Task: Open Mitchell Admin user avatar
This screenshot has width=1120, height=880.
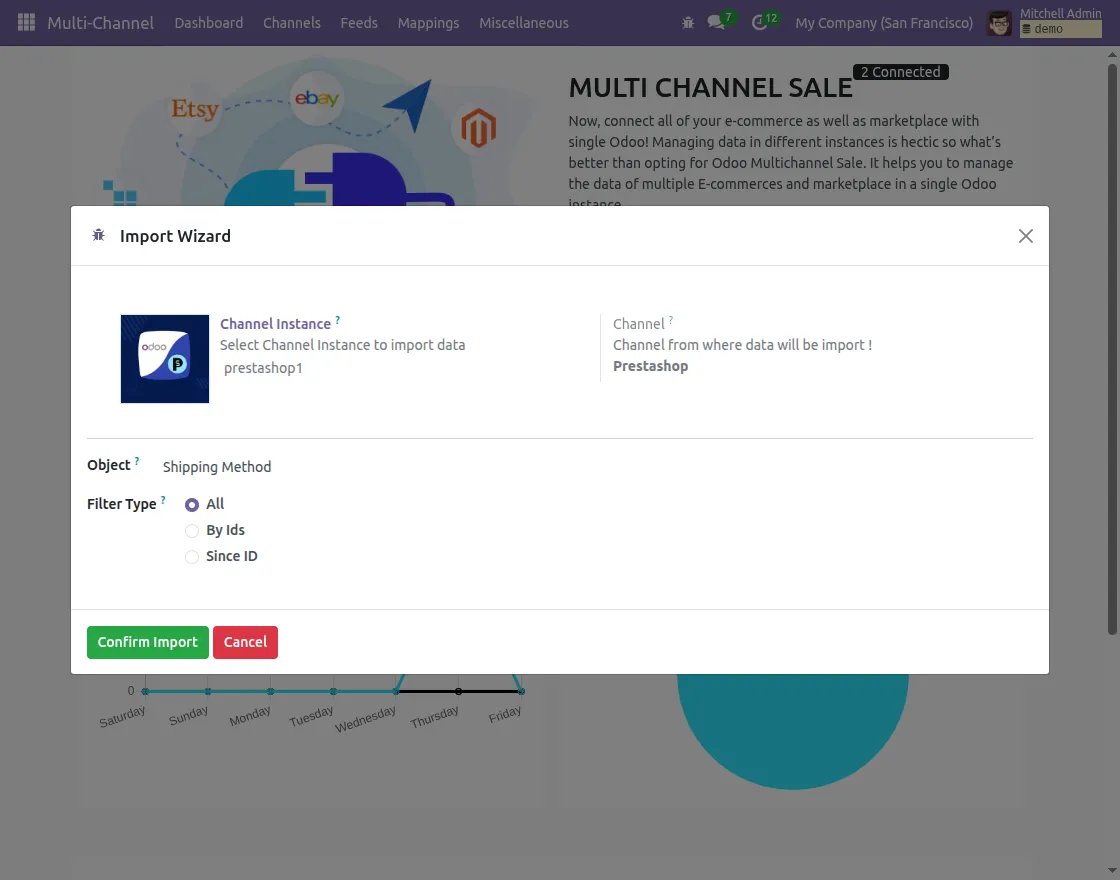Action: tap(998, 22)
